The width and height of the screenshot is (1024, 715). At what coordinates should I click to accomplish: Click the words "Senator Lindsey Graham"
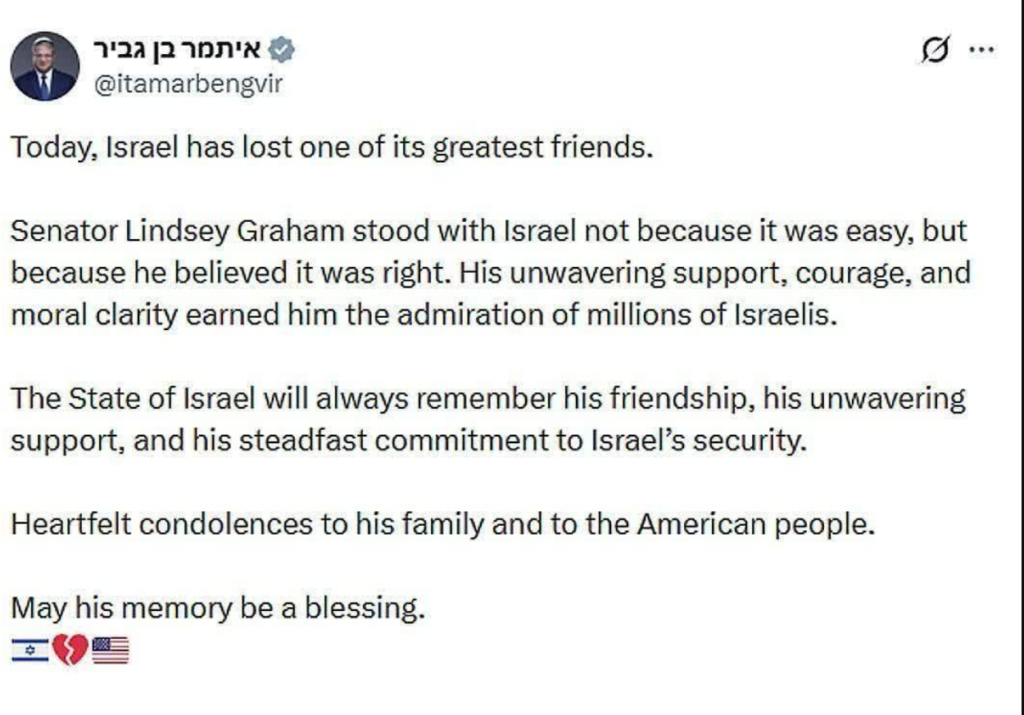coord(178,231)
